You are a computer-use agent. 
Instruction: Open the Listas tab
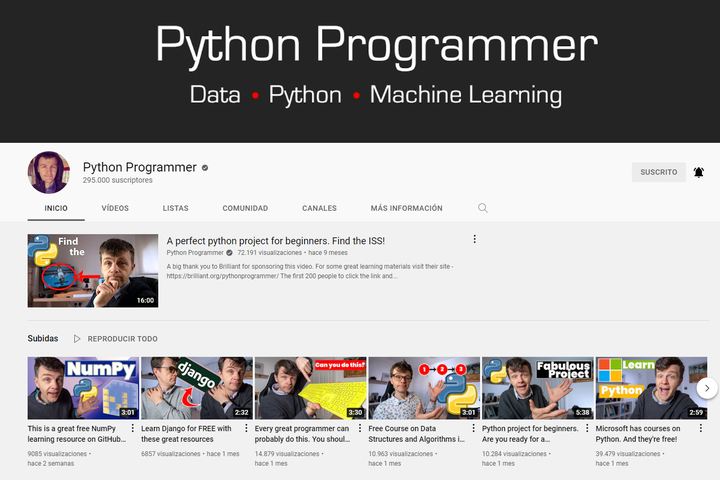coord(175,209)
